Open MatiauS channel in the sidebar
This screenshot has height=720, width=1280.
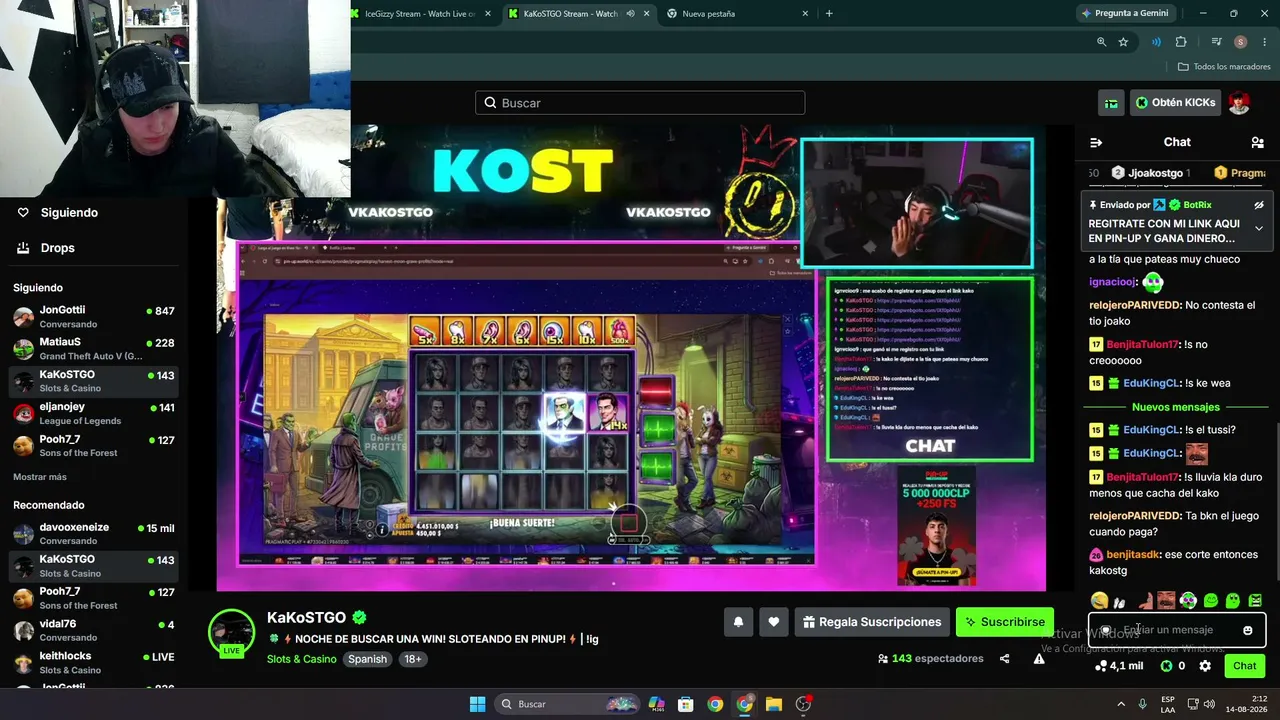click(x=93, y=349)
